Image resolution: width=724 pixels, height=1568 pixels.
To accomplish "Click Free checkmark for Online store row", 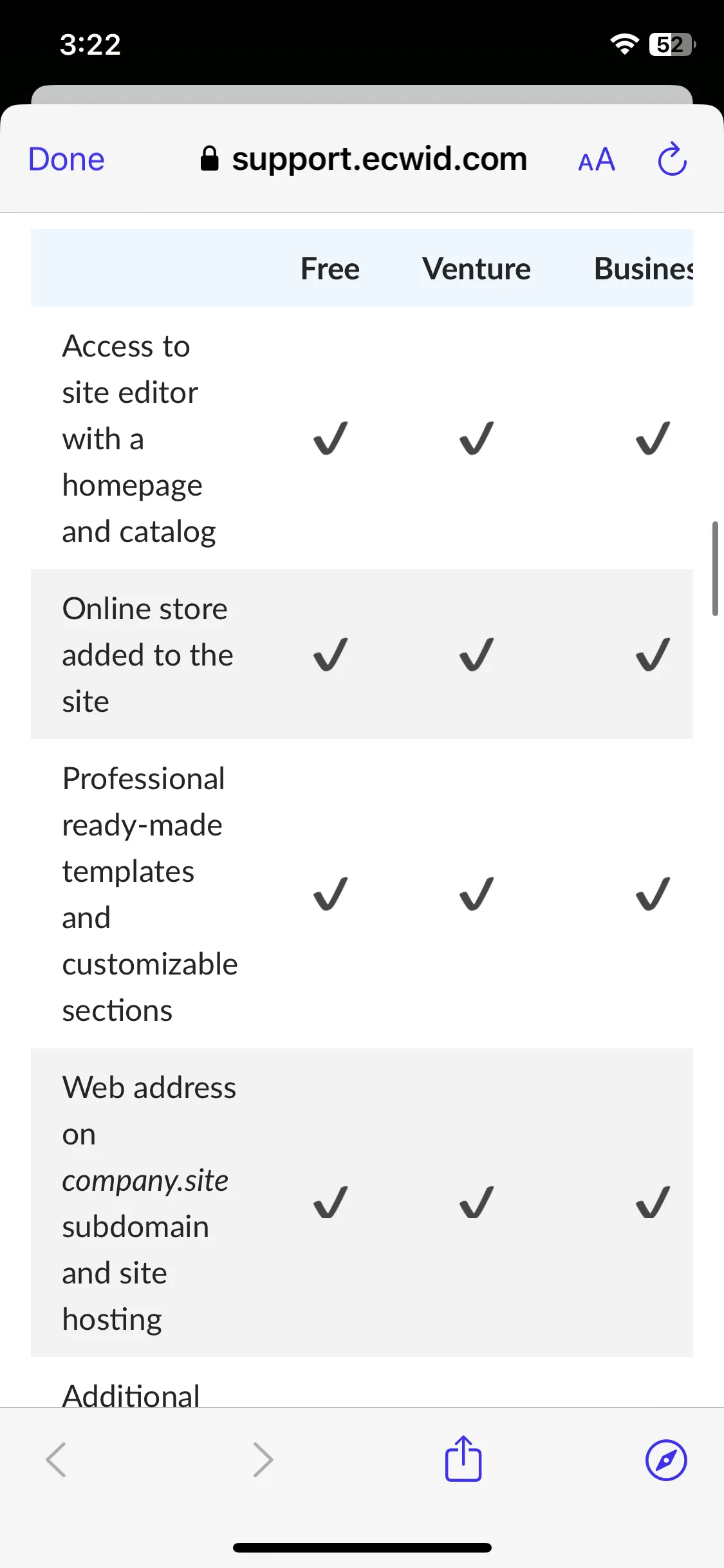I will 330,655.
